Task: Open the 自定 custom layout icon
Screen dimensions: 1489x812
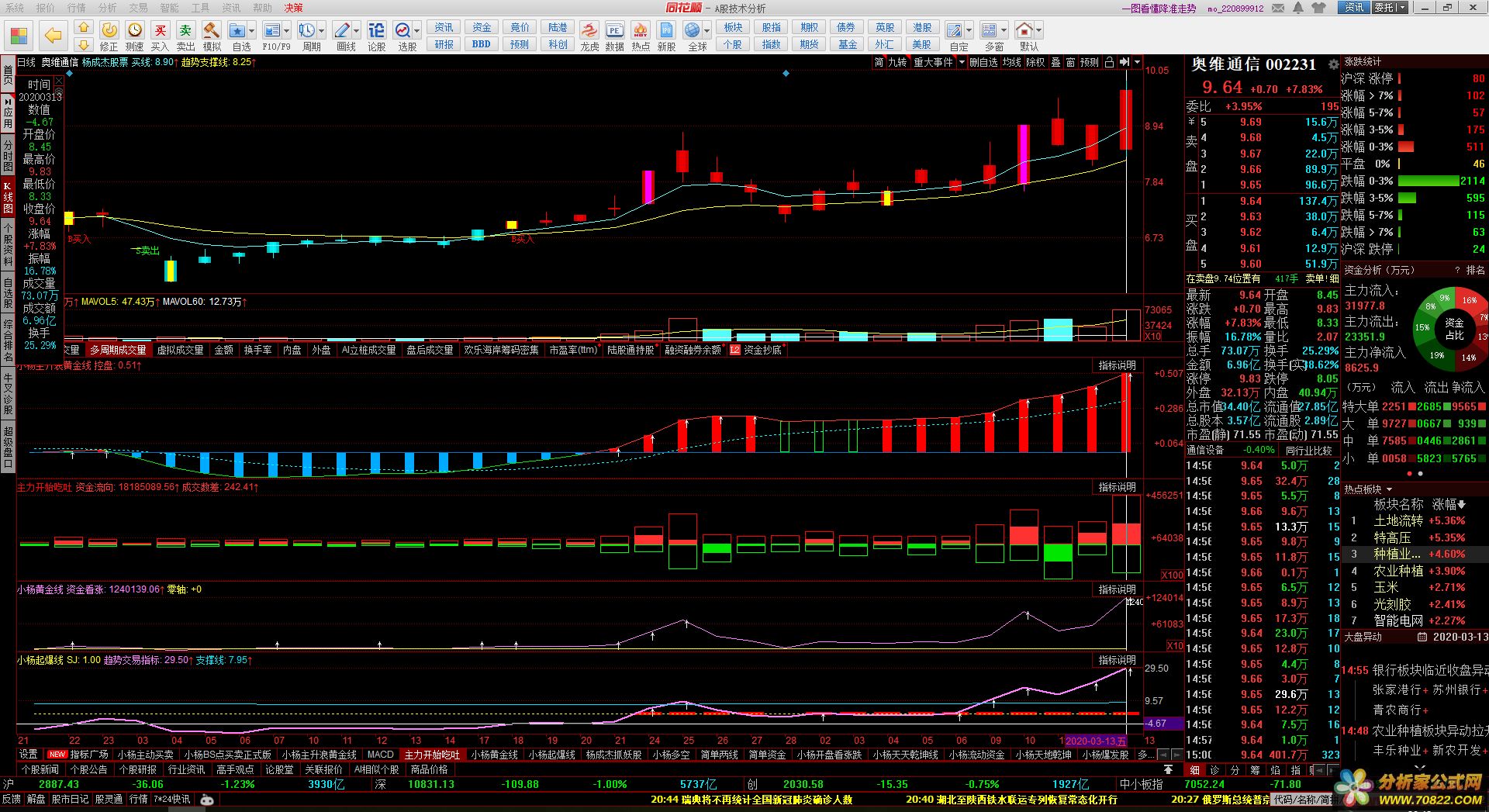Action: pyautogui.click(x=955, y=30)
